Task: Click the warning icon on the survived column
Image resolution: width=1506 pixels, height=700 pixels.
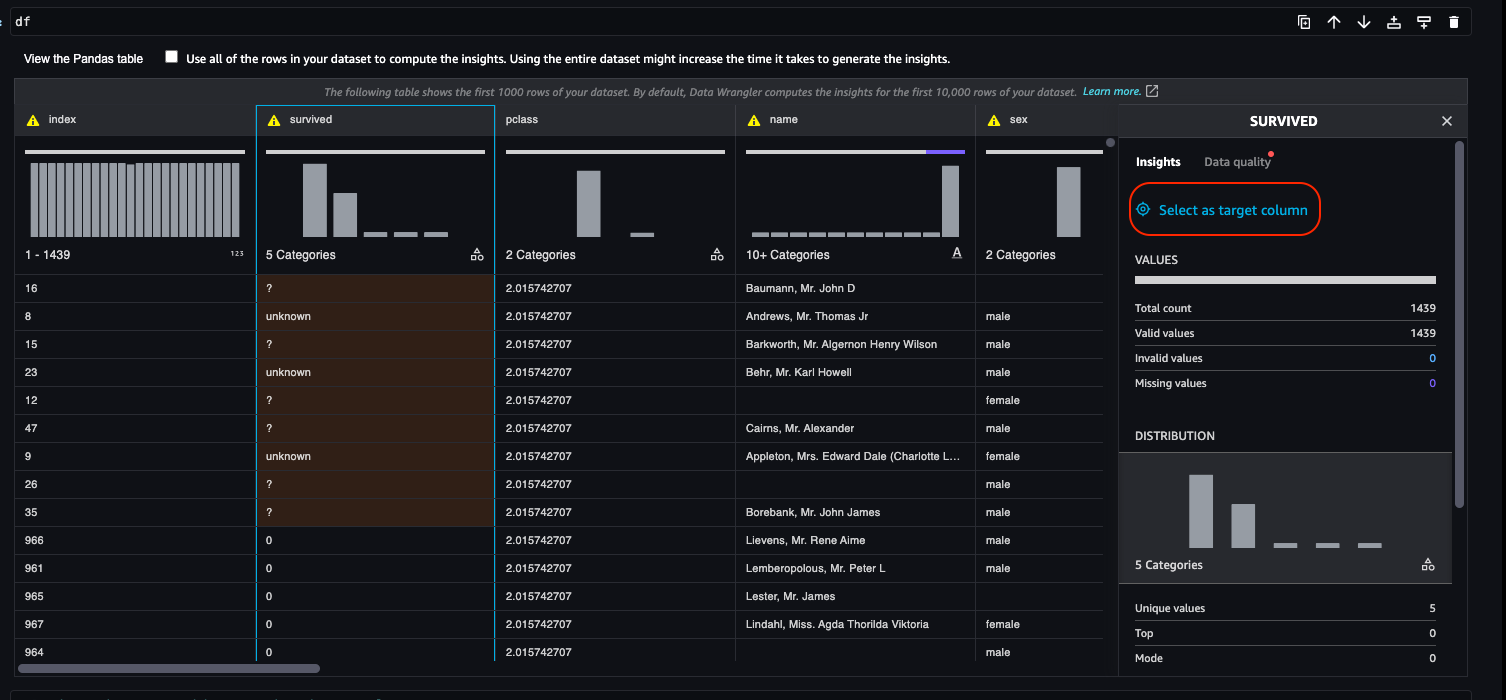Action: tap(273, 119)
